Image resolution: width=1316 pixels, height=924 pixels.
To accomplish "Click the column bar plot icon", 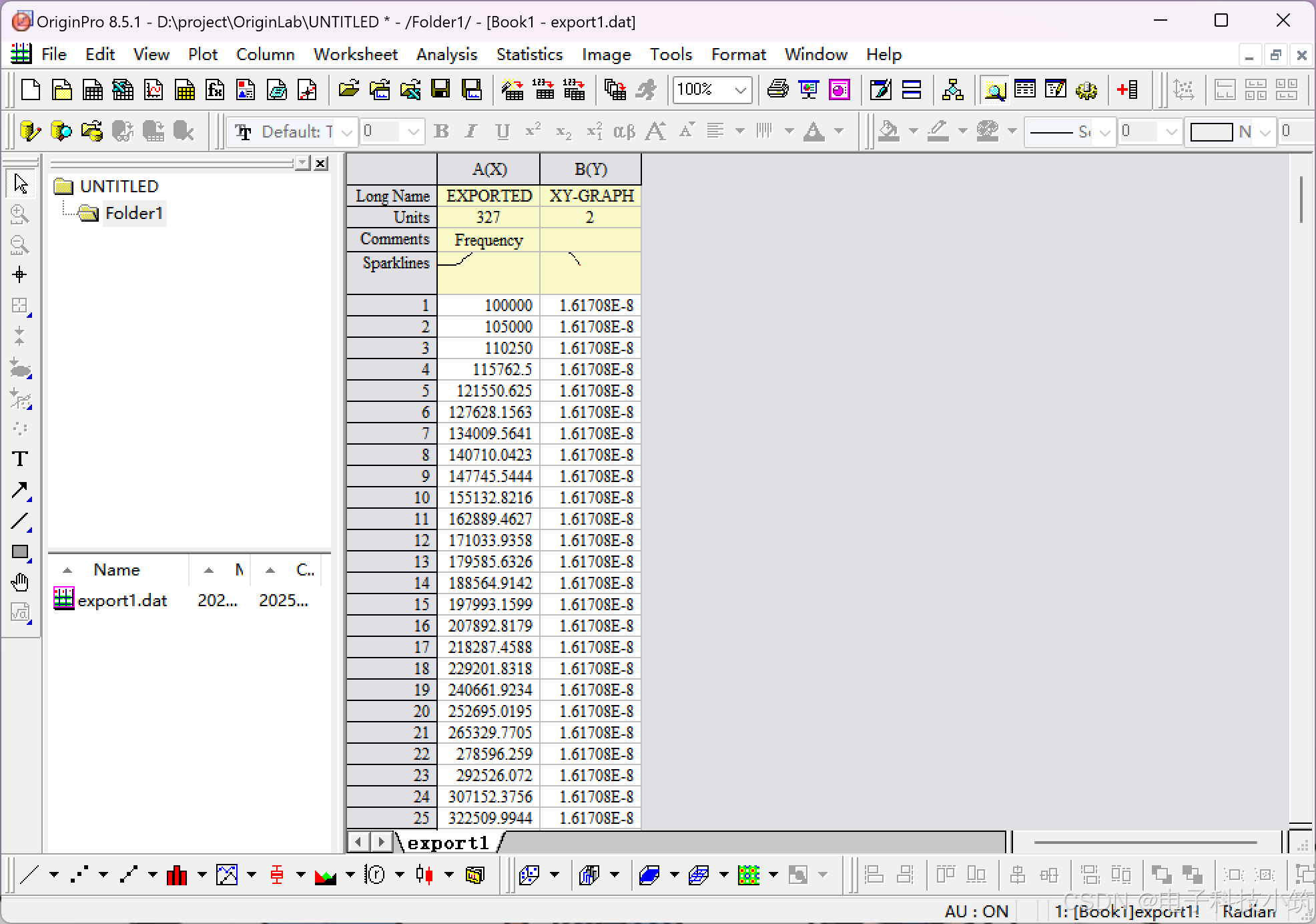I will [x=177, y=875].
